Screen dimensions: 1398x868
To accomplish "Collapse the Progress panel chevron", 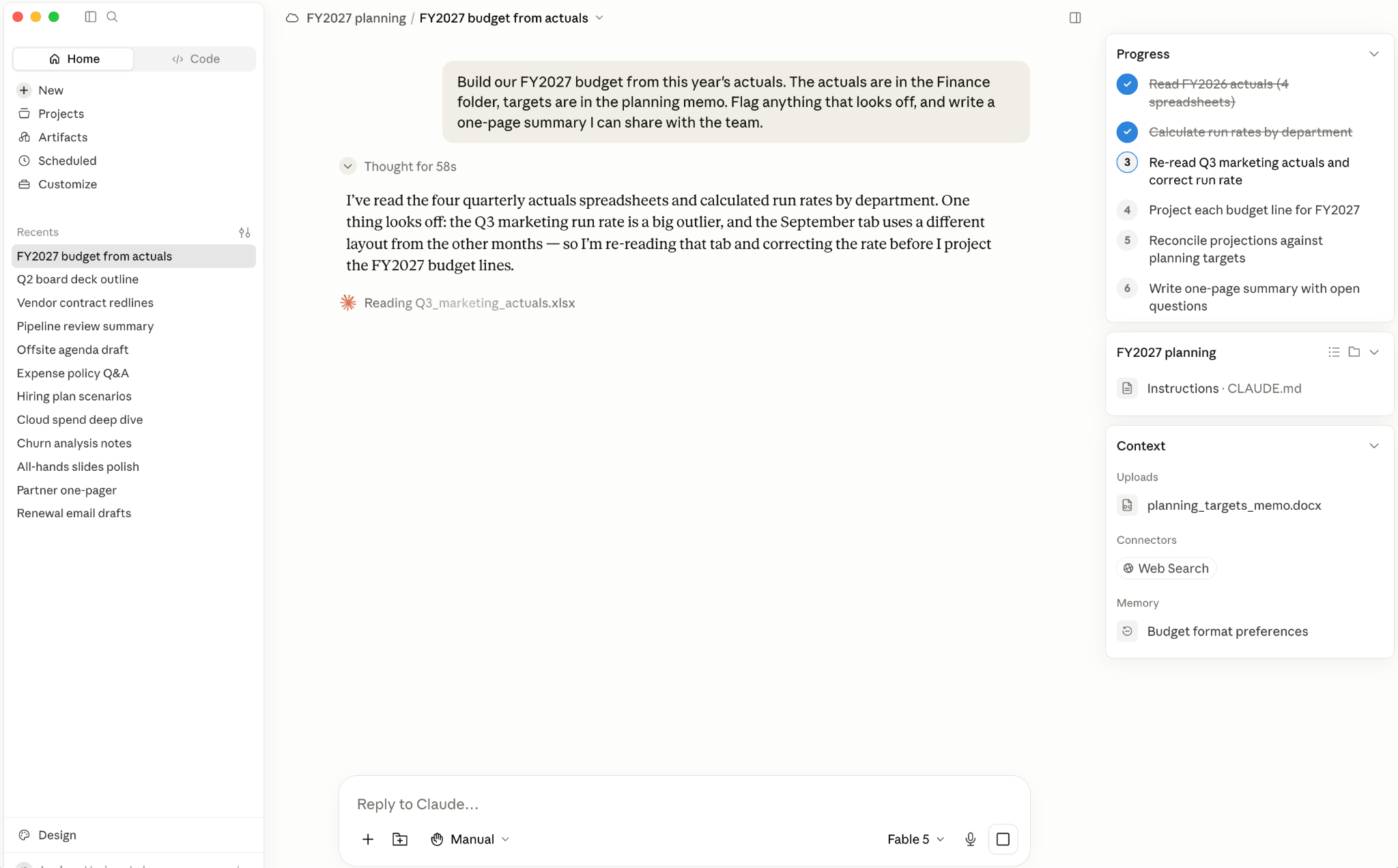I will coord(1374,54).
